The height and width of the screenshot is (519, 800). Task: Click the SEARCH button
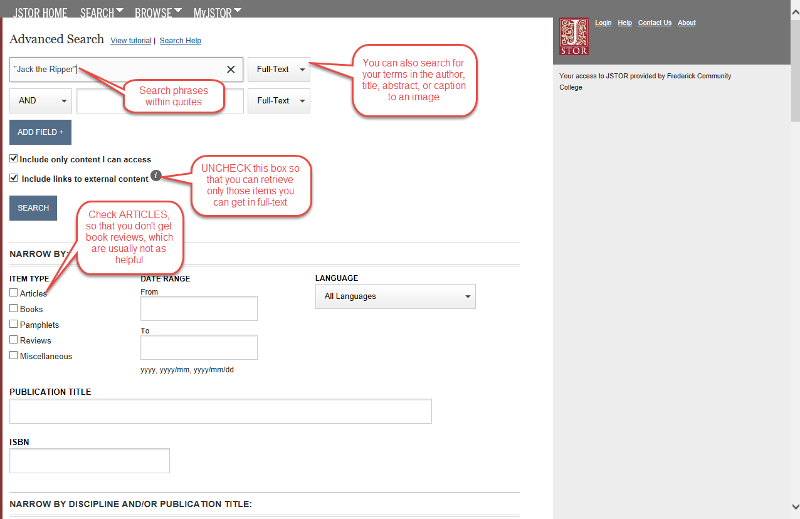tap(33, 208)
